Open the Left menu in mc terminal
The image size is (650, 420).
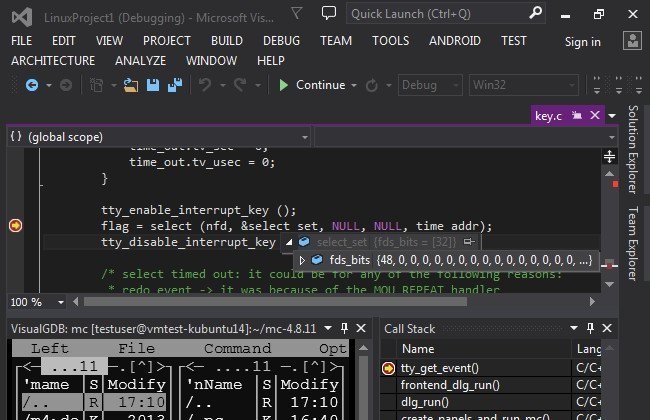pos(50,349)
